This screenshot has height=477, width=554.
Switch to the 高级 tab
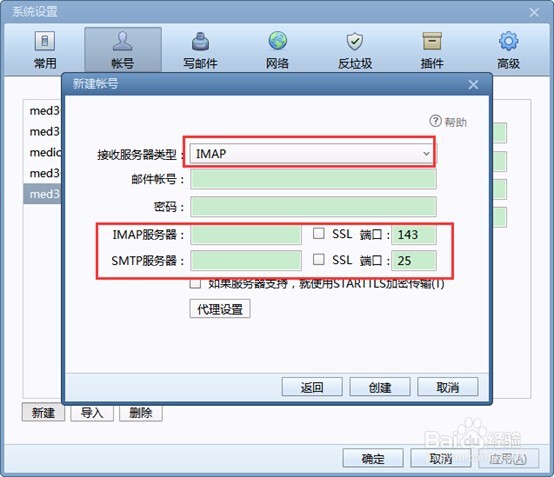[508, 50]
